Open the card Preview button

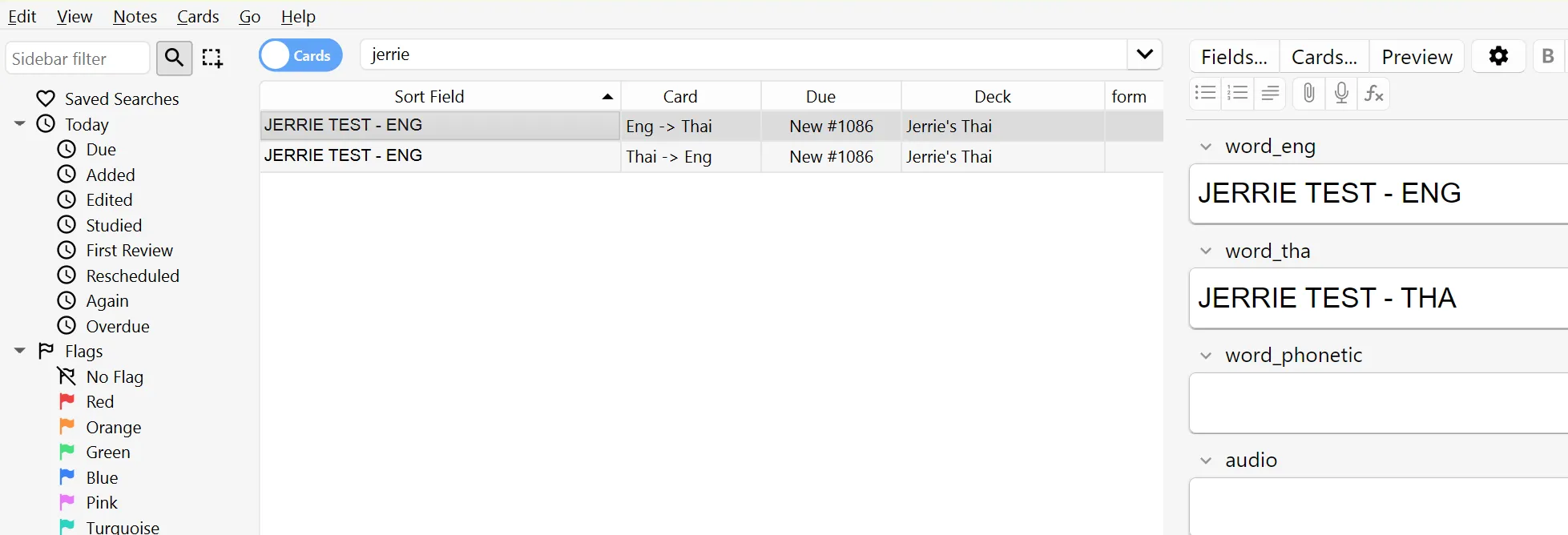(1417, 57)
